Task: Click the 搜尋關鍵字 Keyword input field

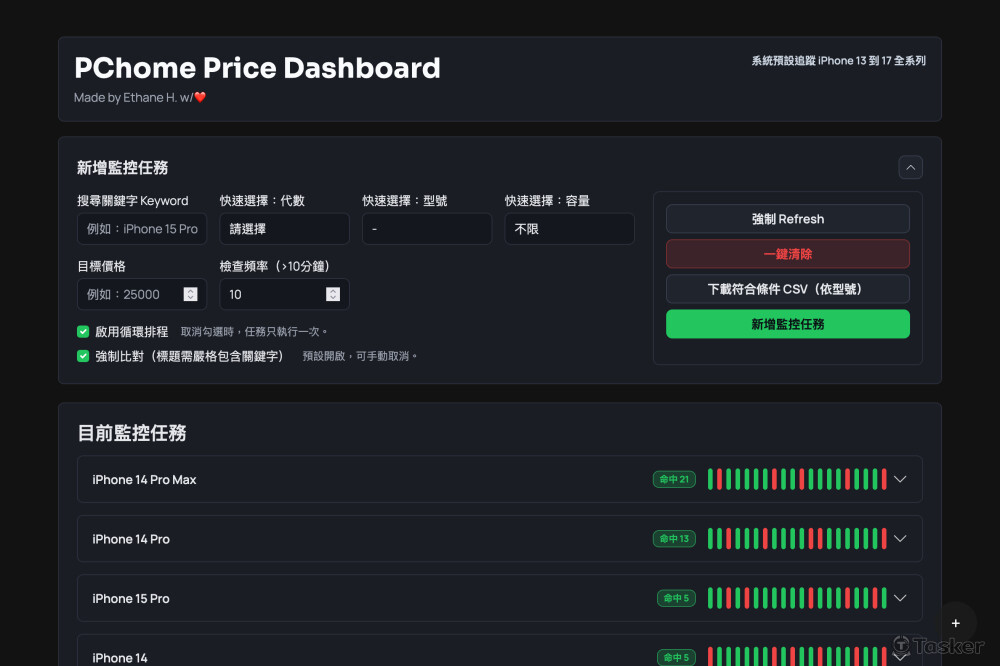Action: click(x=142, y=229)
